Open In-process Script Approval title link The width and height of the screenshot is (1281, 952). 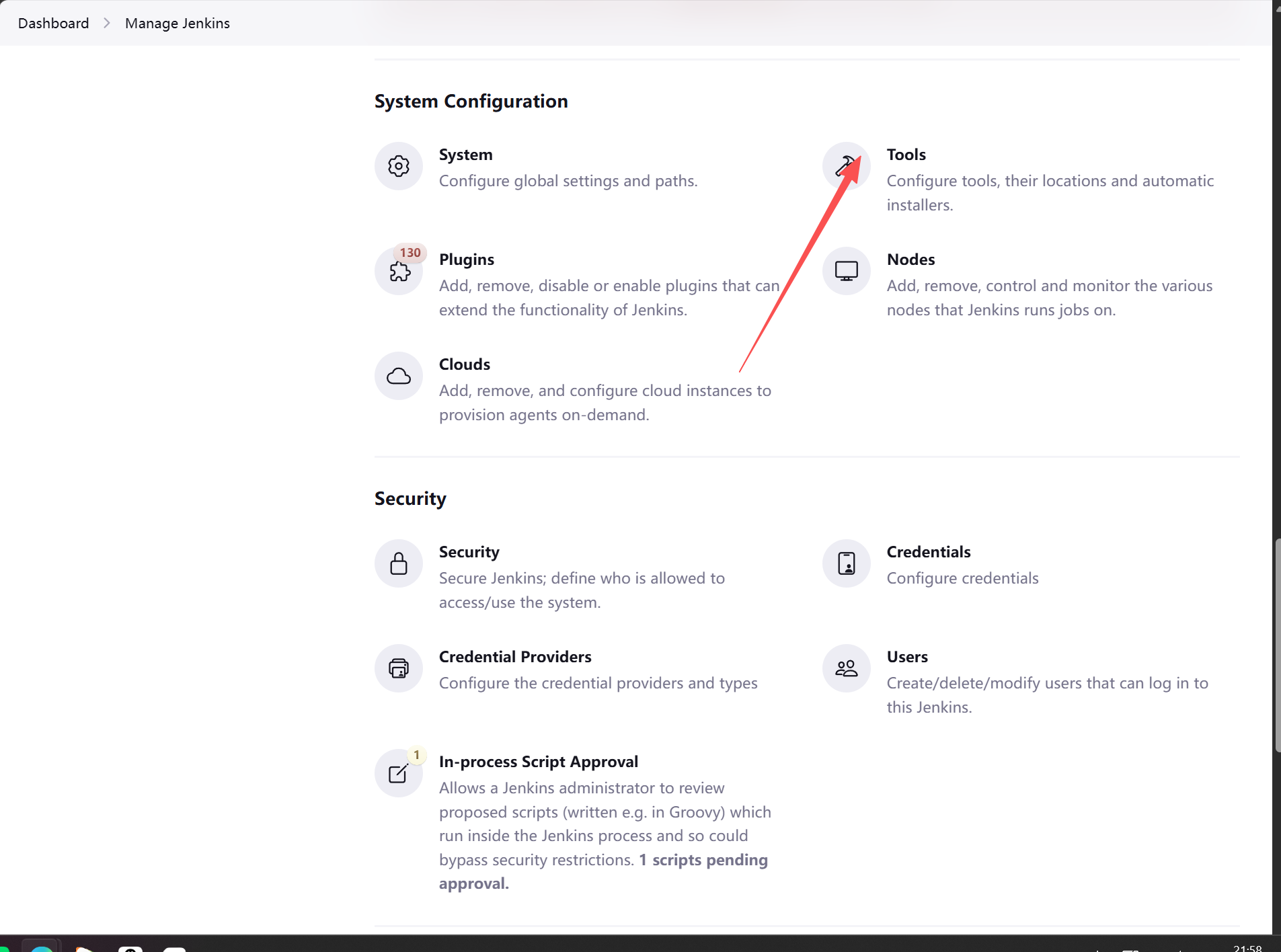[539, 762]
